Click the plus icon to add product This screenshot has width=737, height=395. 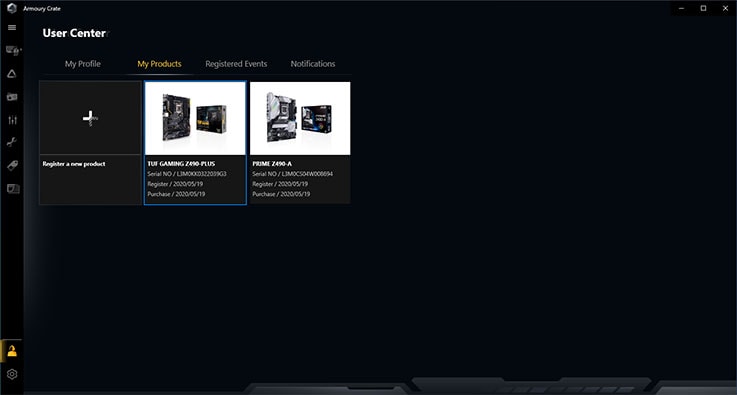(x=90, y=118)
